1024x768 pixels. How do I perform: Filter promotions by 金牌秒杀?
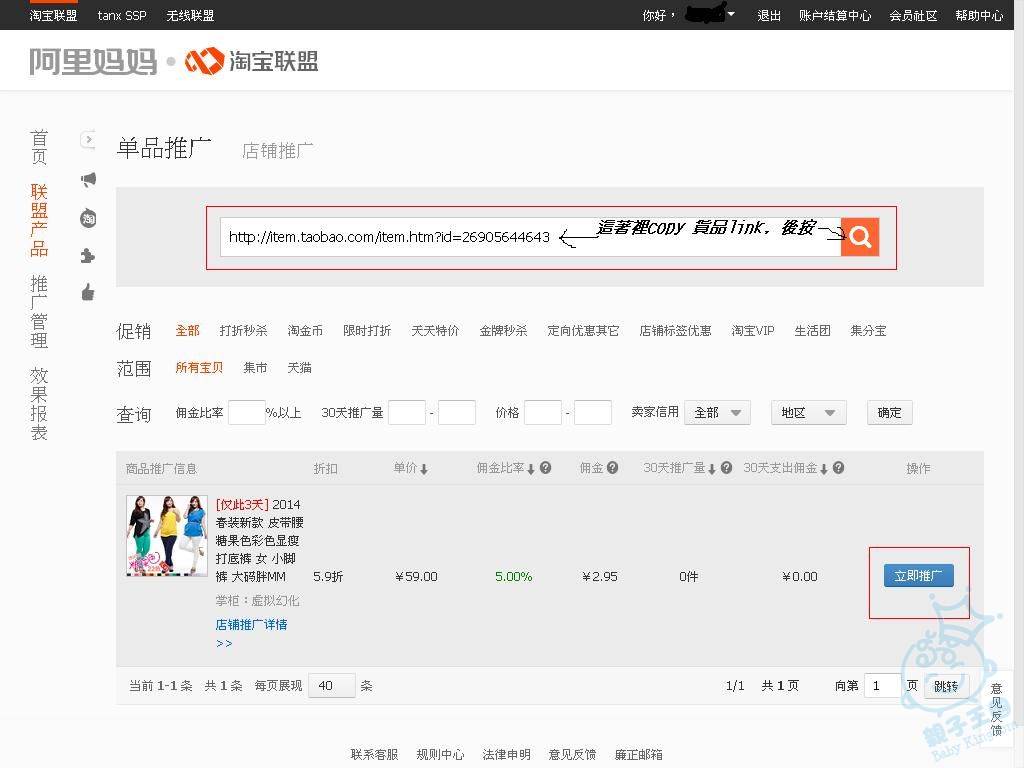pos(504,330)
